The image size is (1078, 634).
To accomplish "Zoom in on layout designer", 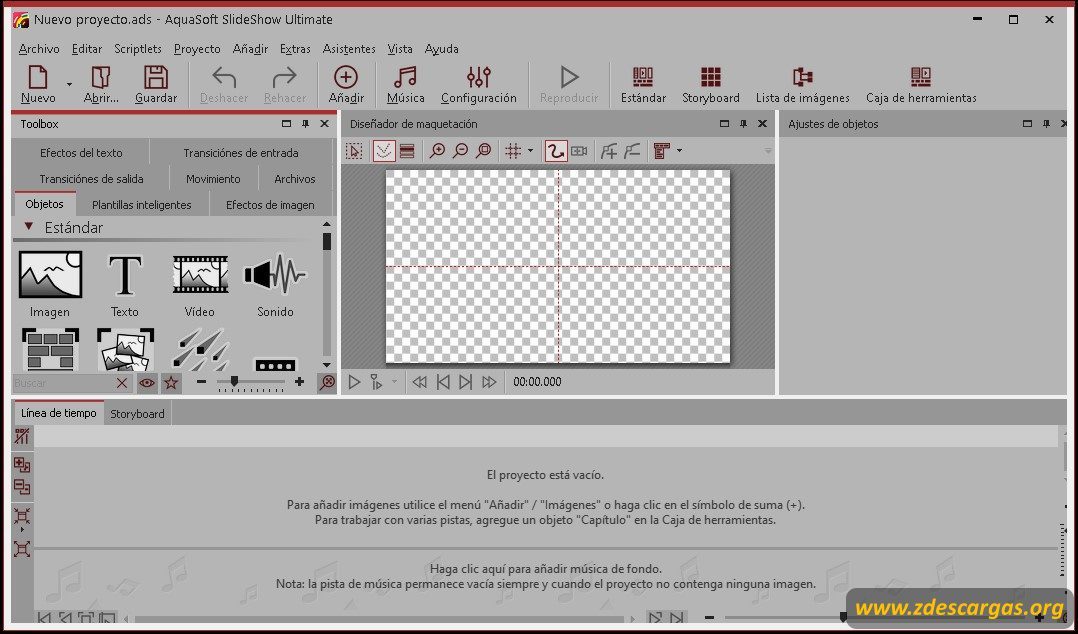I will (437, 151).
